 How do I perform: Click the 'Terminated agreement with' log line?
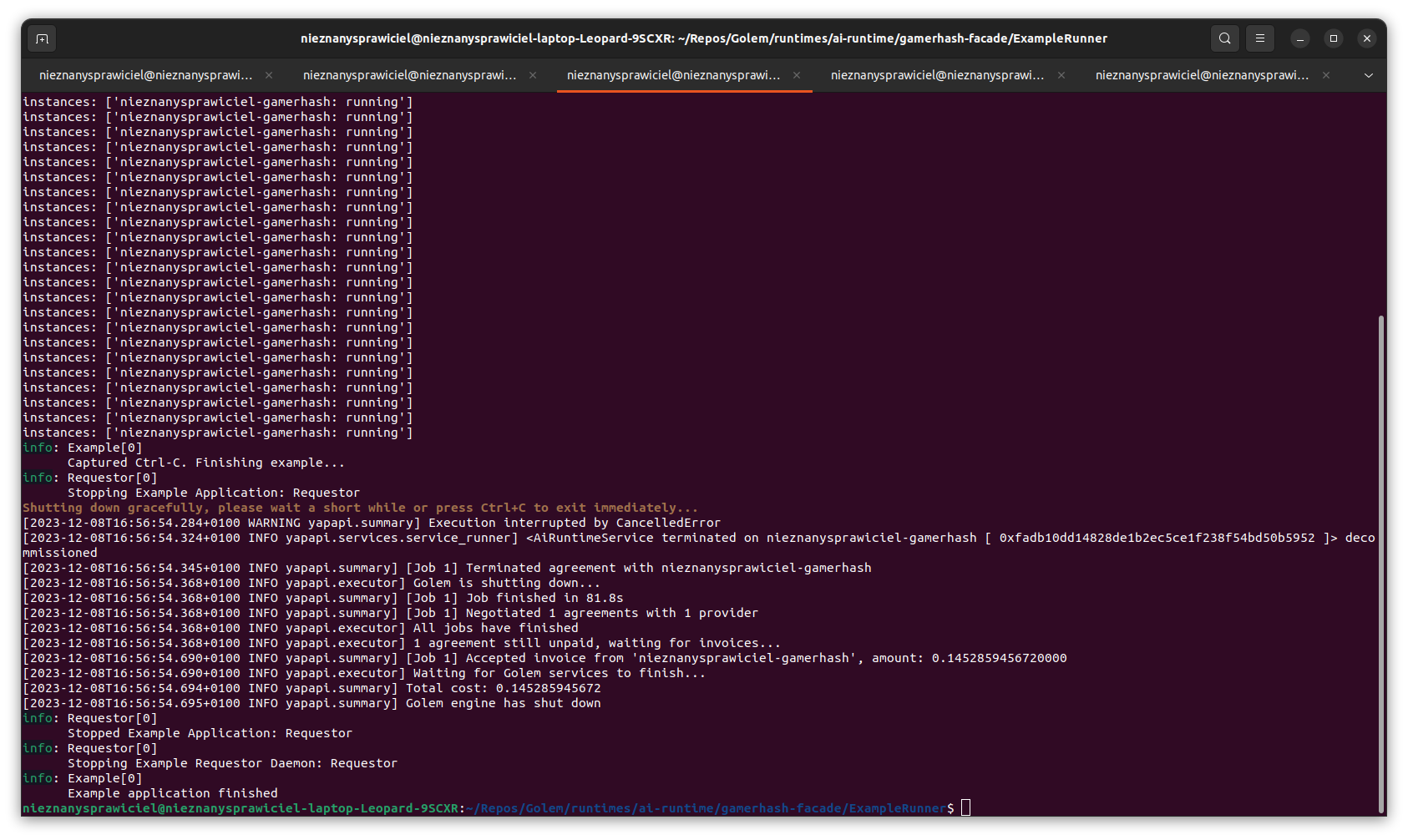447,568
